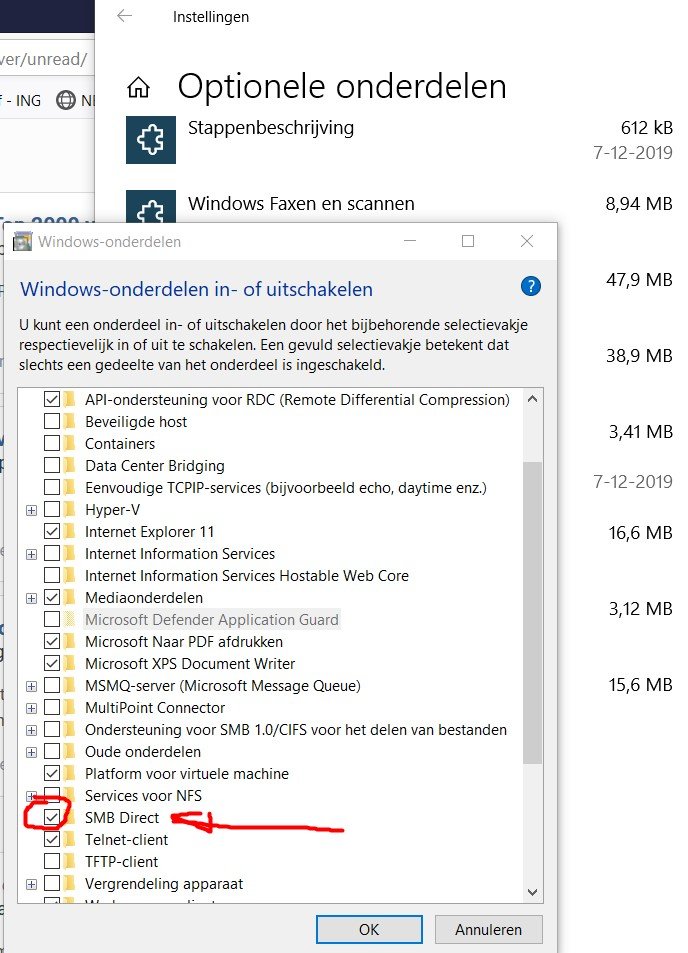Image resolution: width=688 pixels, height=953 pixels.
Task: Click the Annuleren button
Action: (488, 929)
